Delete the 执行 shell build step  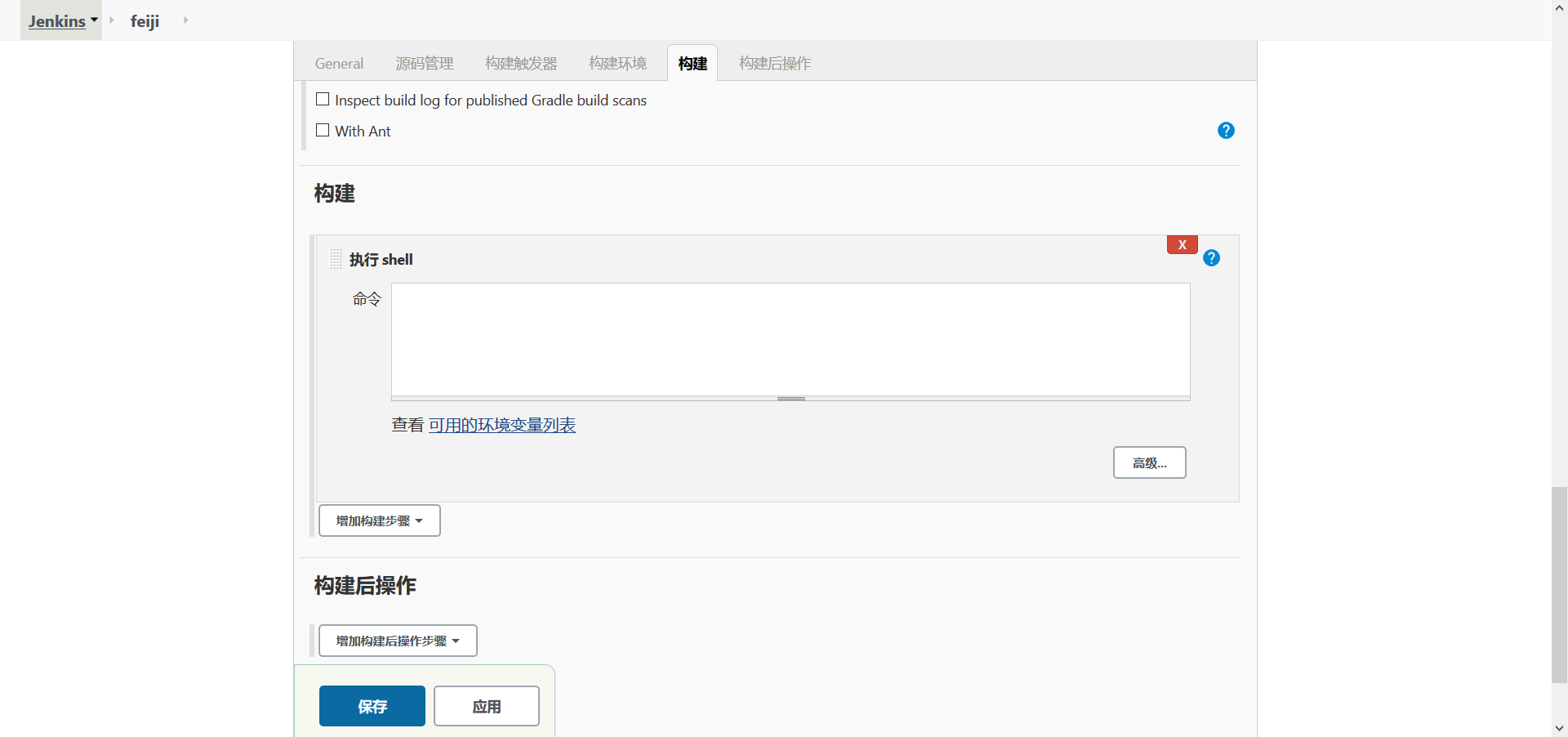(x=1182, y=244)
